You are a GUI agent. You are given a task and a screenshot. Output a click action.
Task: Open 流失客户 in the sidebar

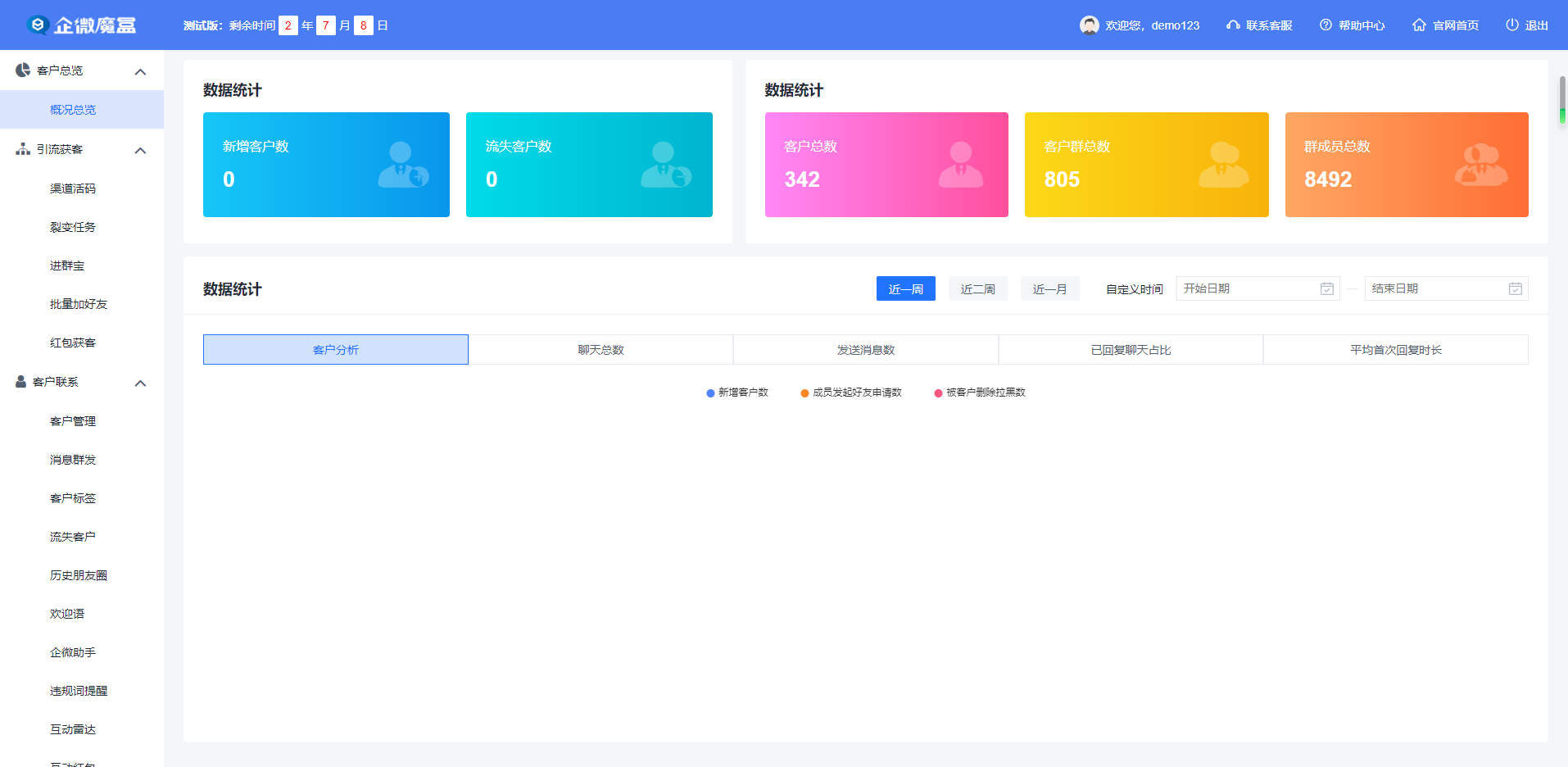[82, 537]
